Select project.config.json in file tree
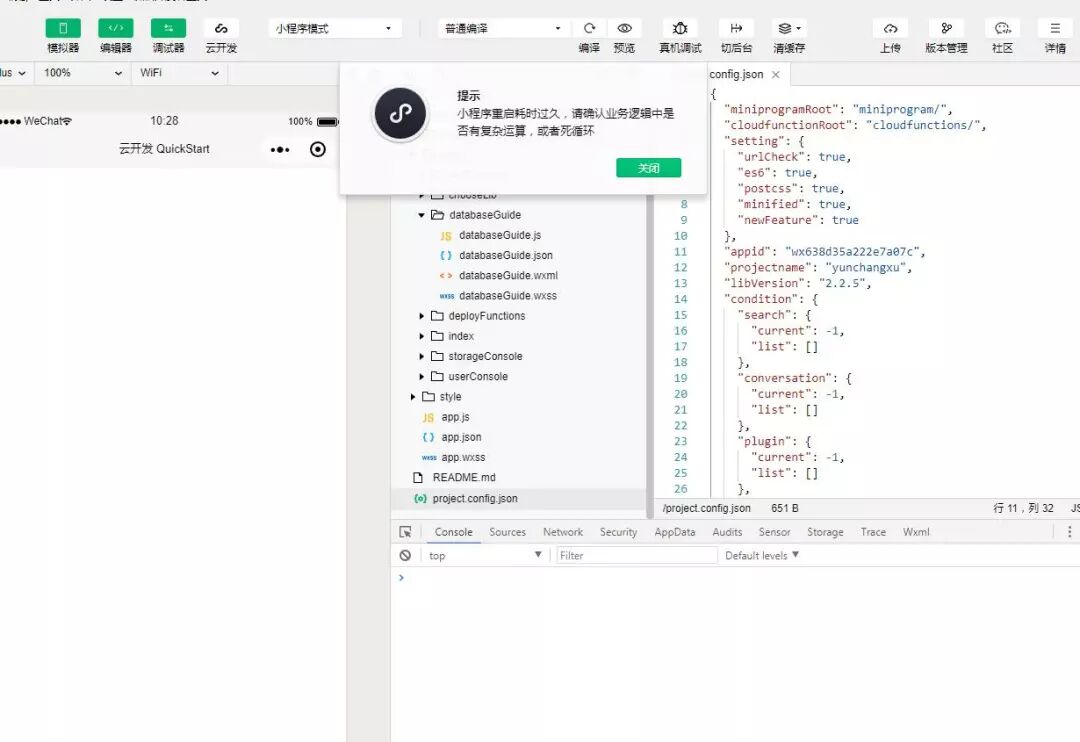 518,498
